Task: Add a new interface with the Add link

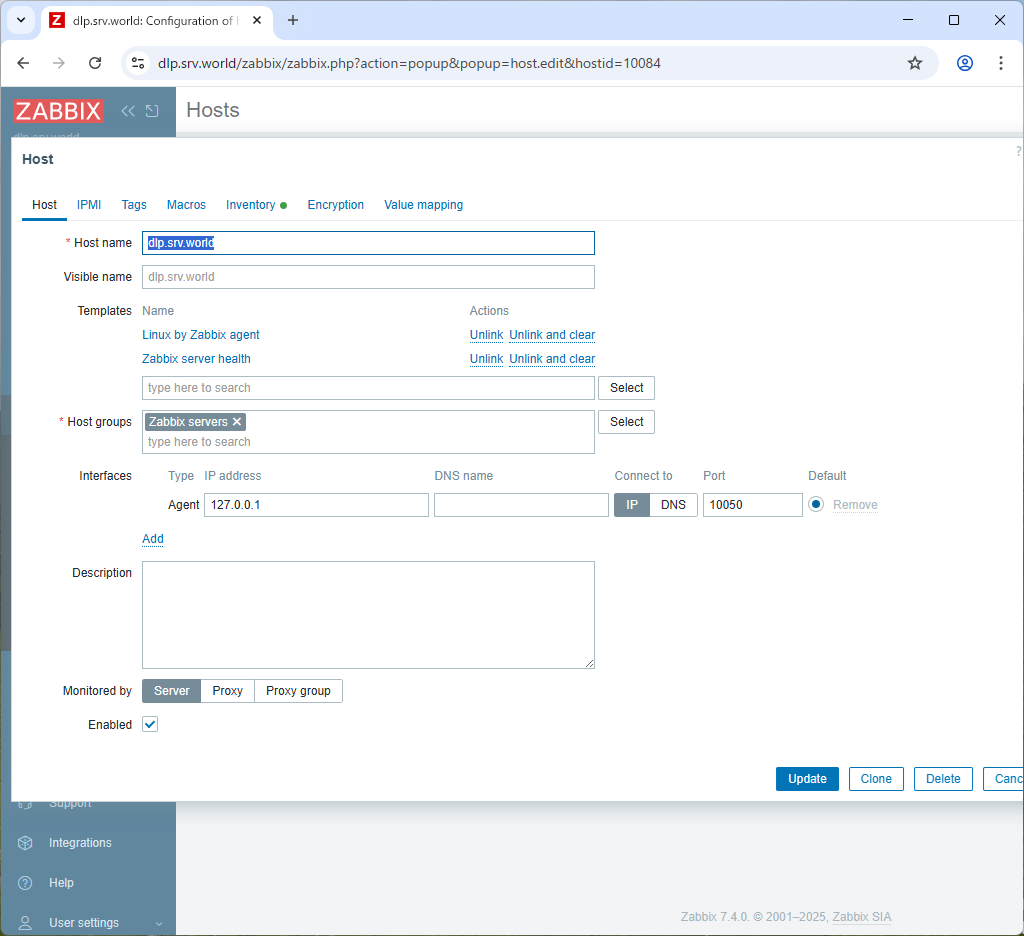Action: click(152, 538)
